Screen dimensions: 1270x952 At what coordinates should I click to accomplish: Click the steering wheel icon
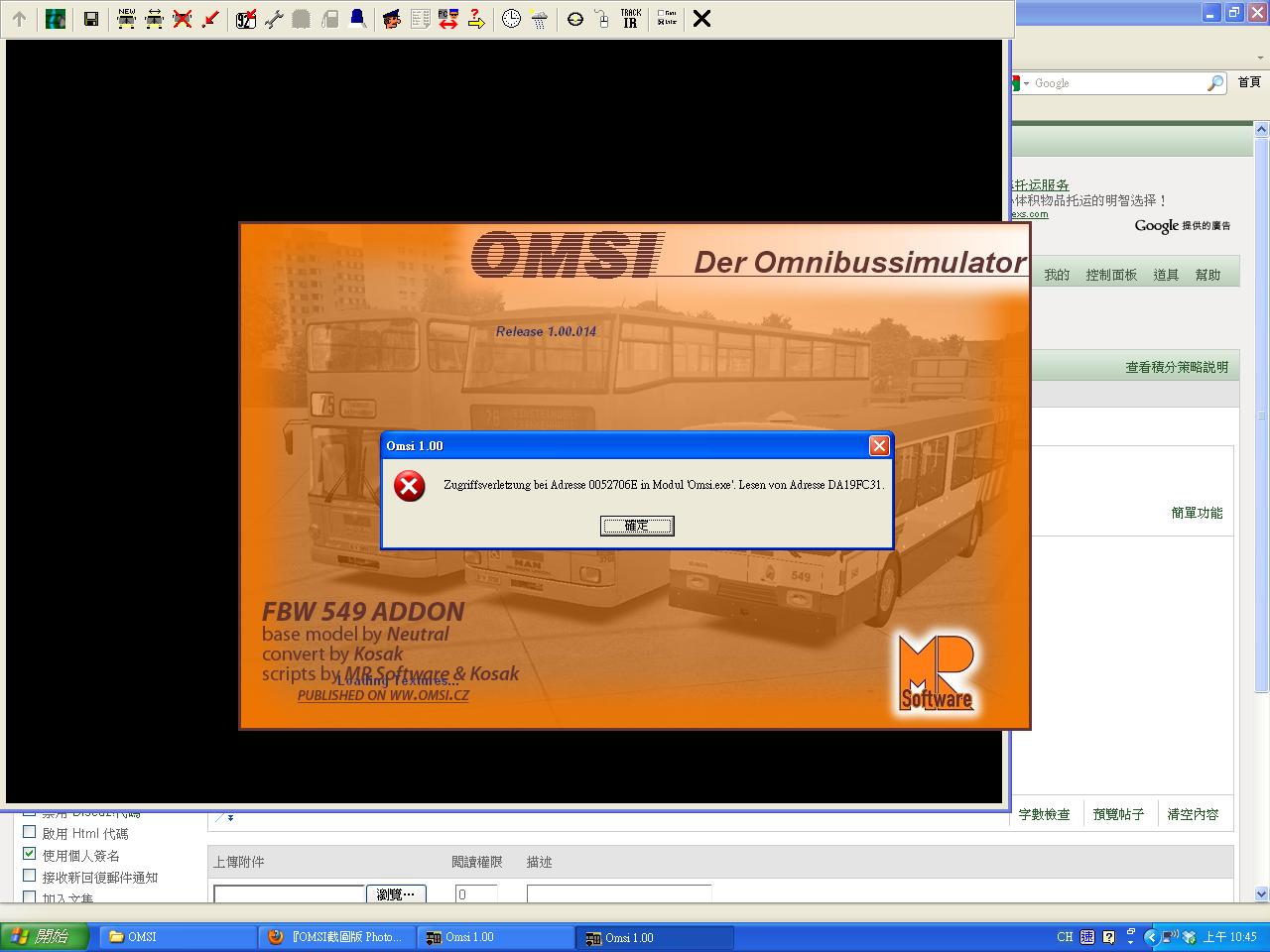pos(574,19)
